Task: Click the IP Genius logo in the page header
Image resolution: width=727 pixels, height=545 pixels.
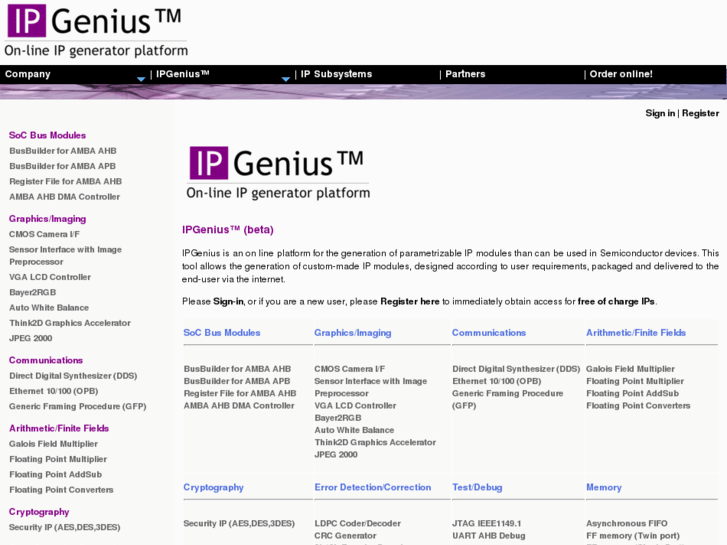Action: click(96, 30)
